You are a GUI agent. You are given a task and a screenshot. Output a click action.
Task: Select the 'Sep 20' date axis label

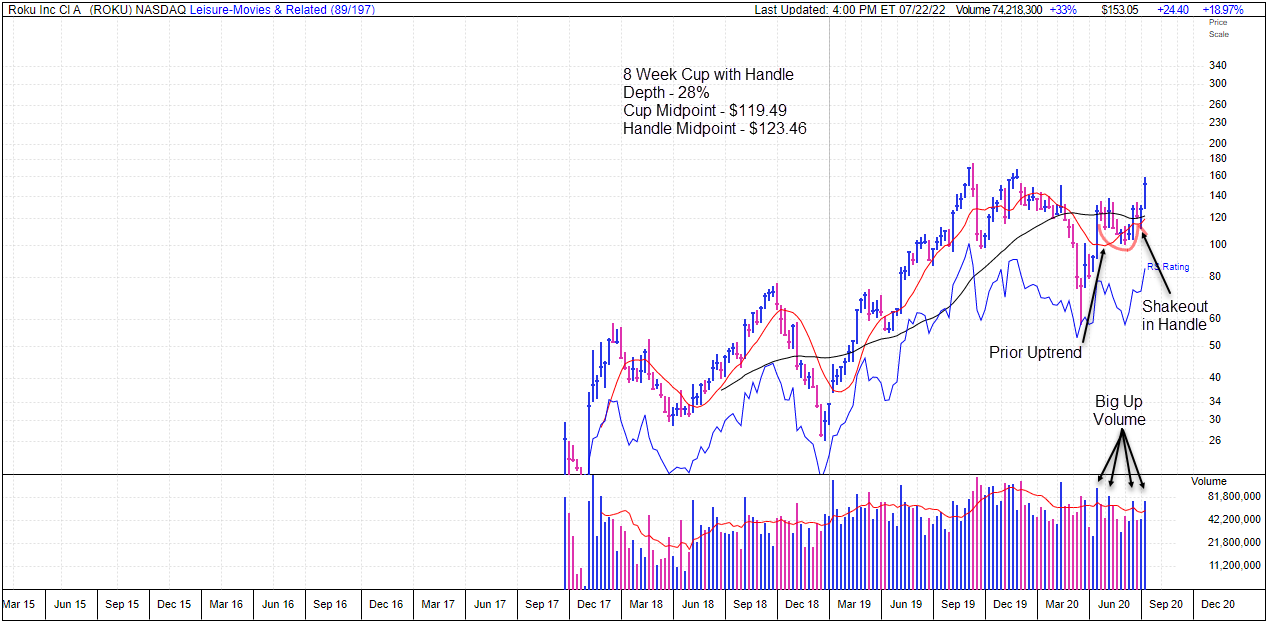click(x=1166, y=604)
